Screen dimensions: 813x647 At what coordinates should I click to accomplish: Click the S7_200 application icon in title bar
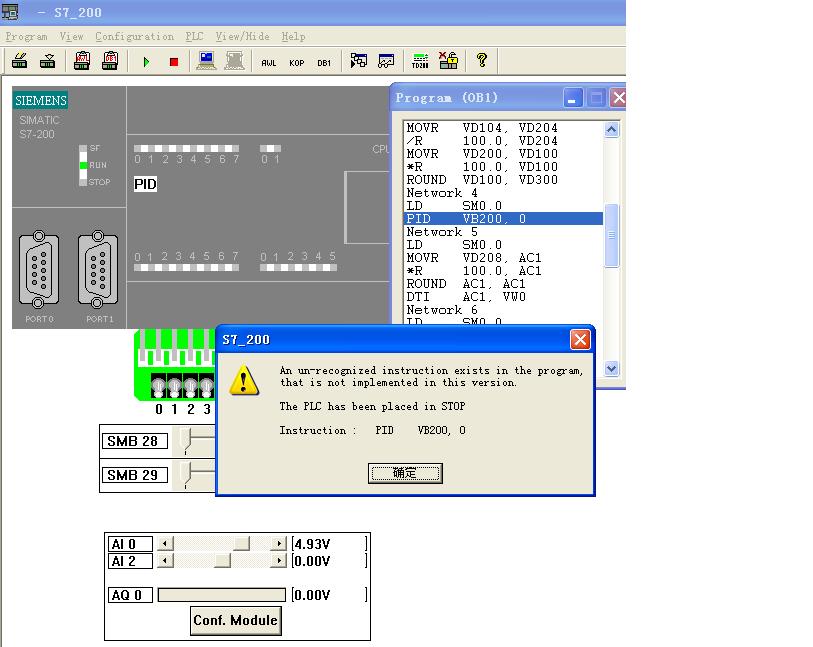[x=10, y=11]
